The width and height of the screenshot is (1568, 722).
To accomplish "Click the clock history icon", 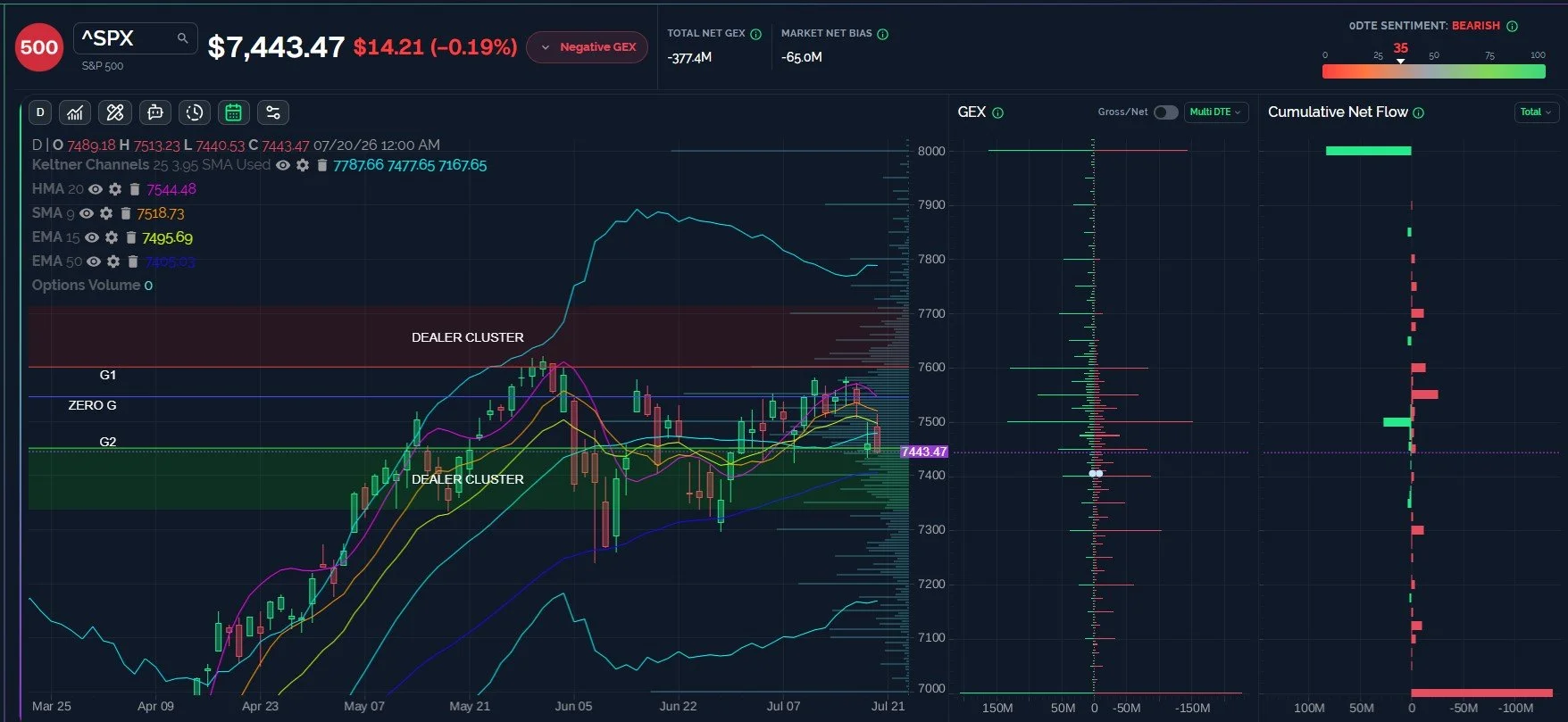I will (x=195, y=112).
